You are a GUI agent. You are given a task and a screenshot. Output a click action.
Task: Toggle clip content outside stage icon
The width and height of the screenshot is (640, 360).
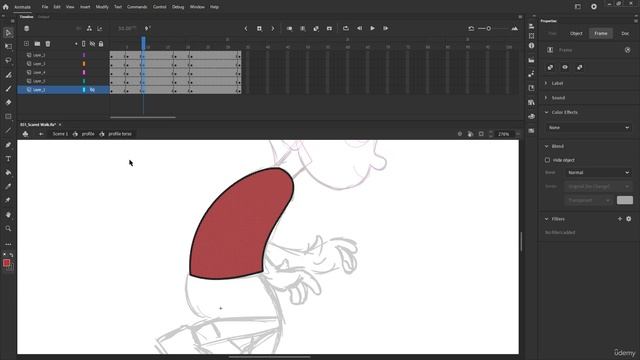481,134
